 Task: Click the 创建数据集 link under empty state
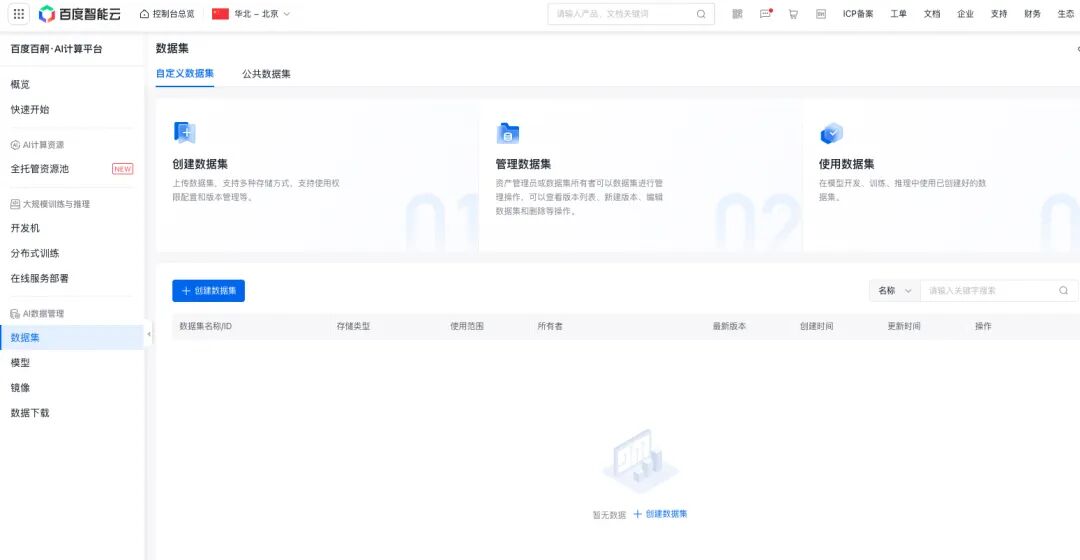click(x=661, y=514)
